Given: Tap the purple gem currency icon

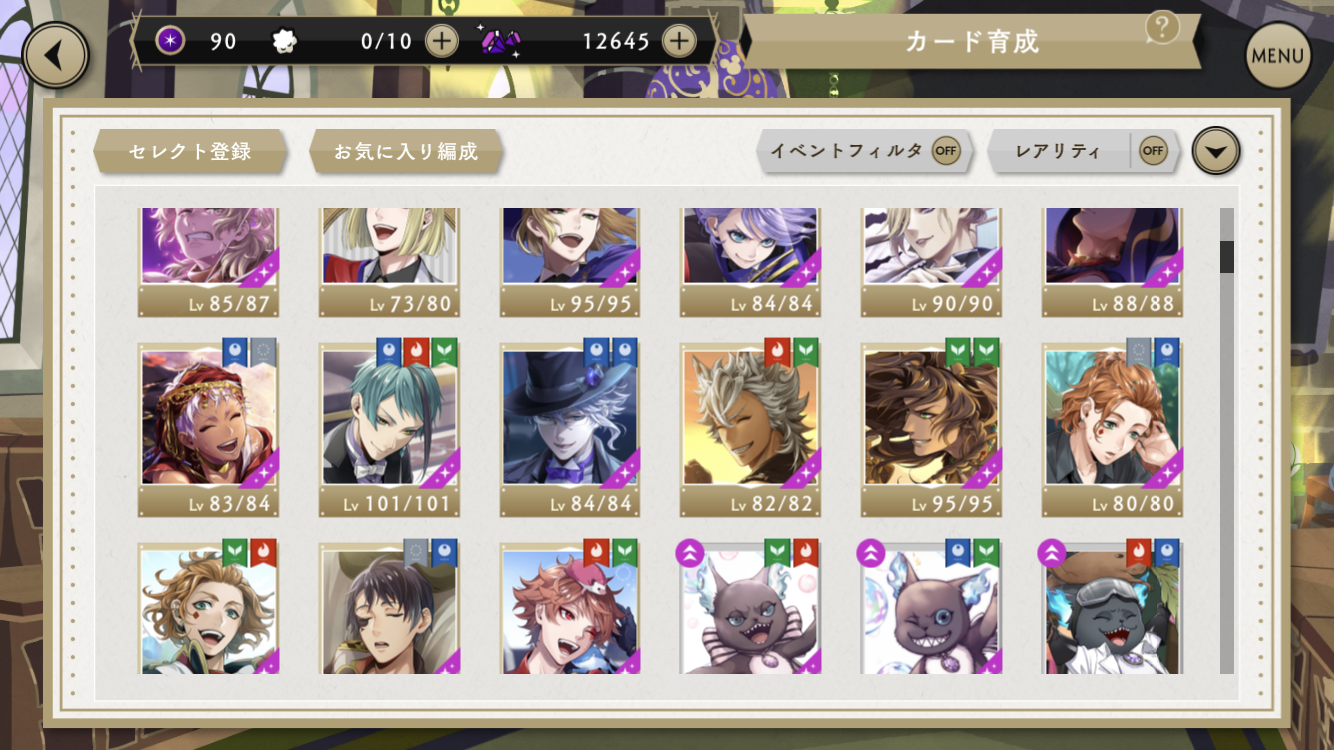Looking at the screenshot, I should (x=497, y=41).
